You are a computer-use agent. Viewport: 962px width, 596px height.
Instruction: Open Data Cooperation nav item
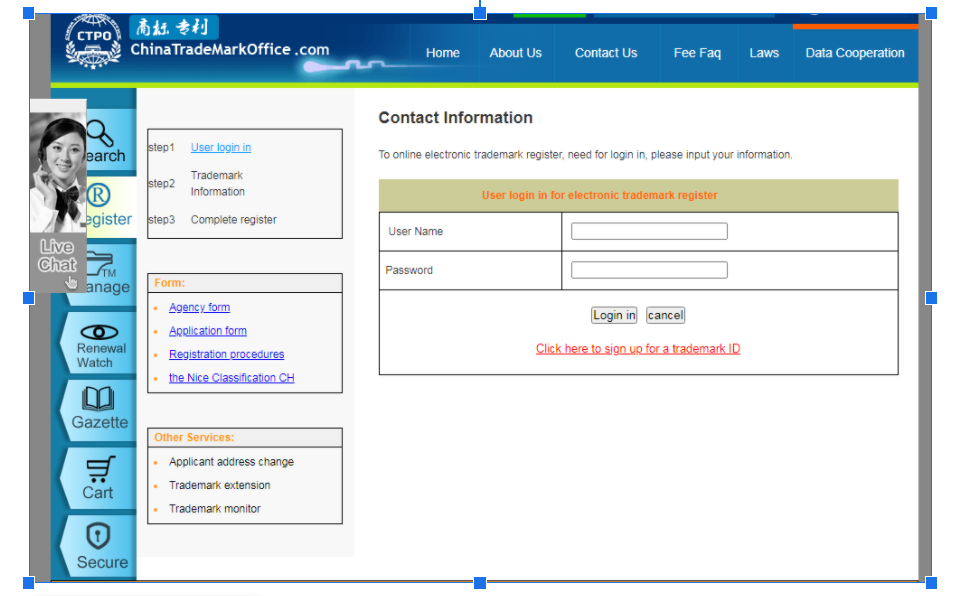(854, 53)
